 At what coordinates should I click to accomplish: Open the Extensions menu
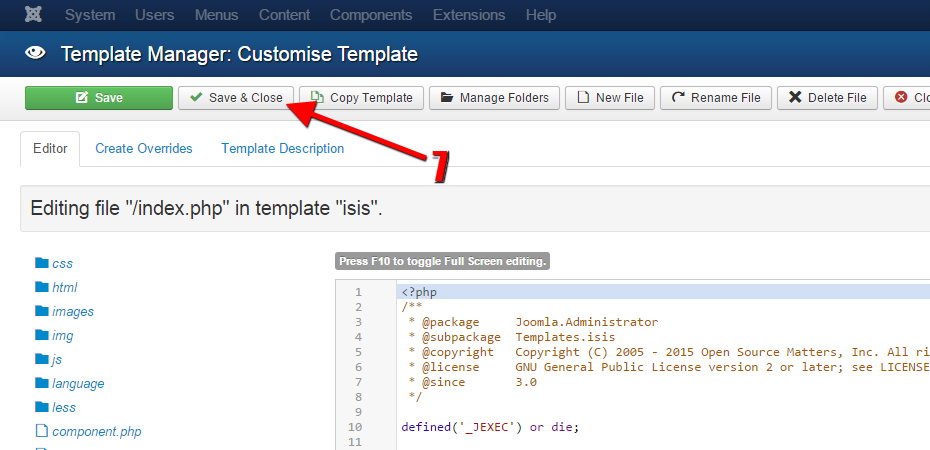click(469, 15)
